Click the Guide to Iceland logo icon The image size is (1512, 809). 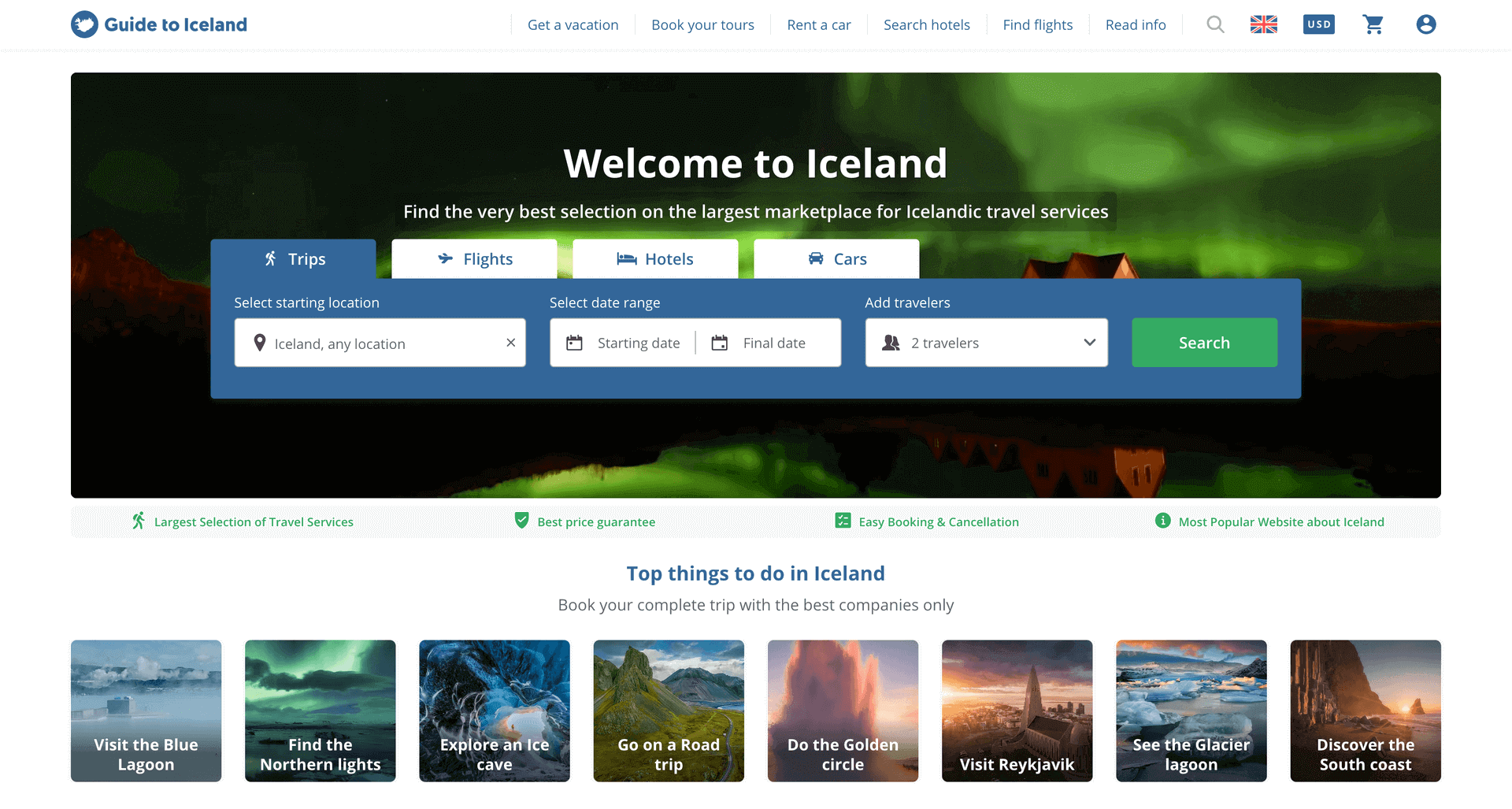click(84, 24)
